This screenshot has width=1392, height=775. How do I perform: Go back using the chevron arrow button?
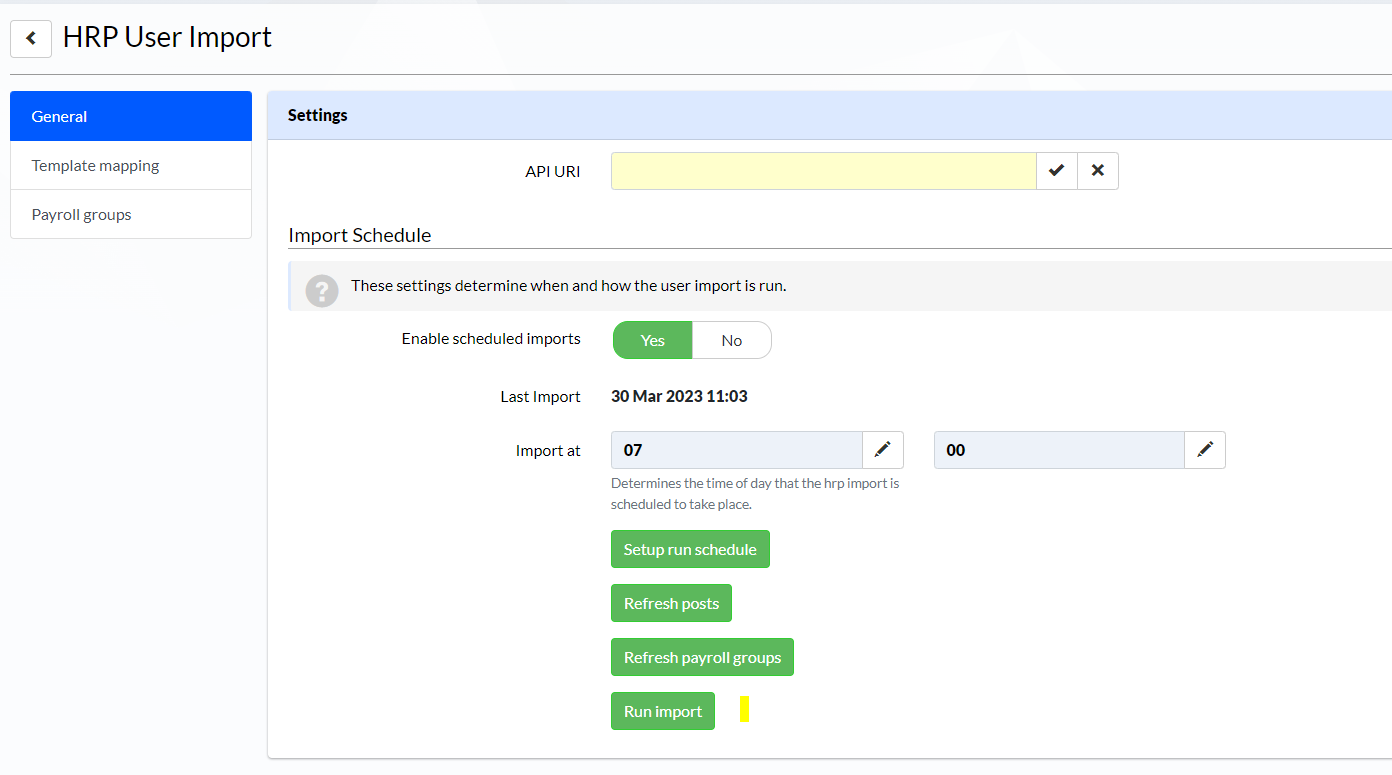pos(31,38)
